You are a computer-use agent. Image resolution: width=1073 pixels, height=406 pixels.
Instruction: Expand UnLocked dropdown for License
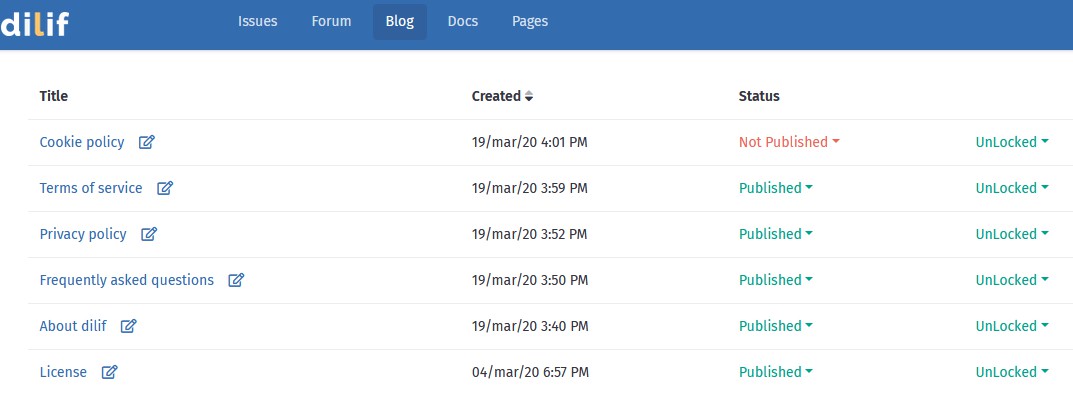(1012, 372)
